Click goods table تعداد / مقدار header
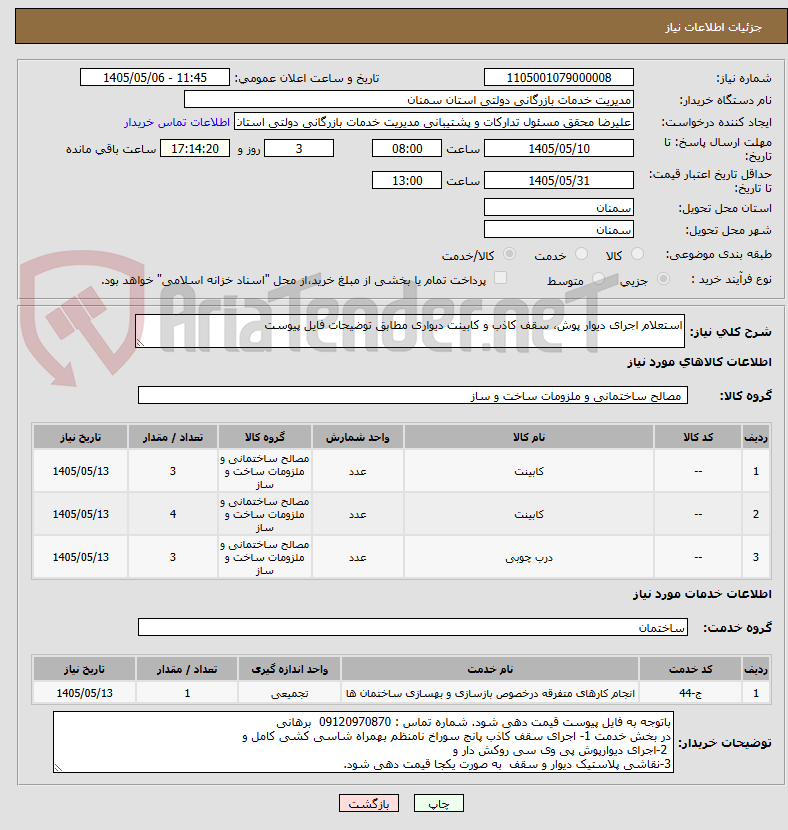 [173, 437]
